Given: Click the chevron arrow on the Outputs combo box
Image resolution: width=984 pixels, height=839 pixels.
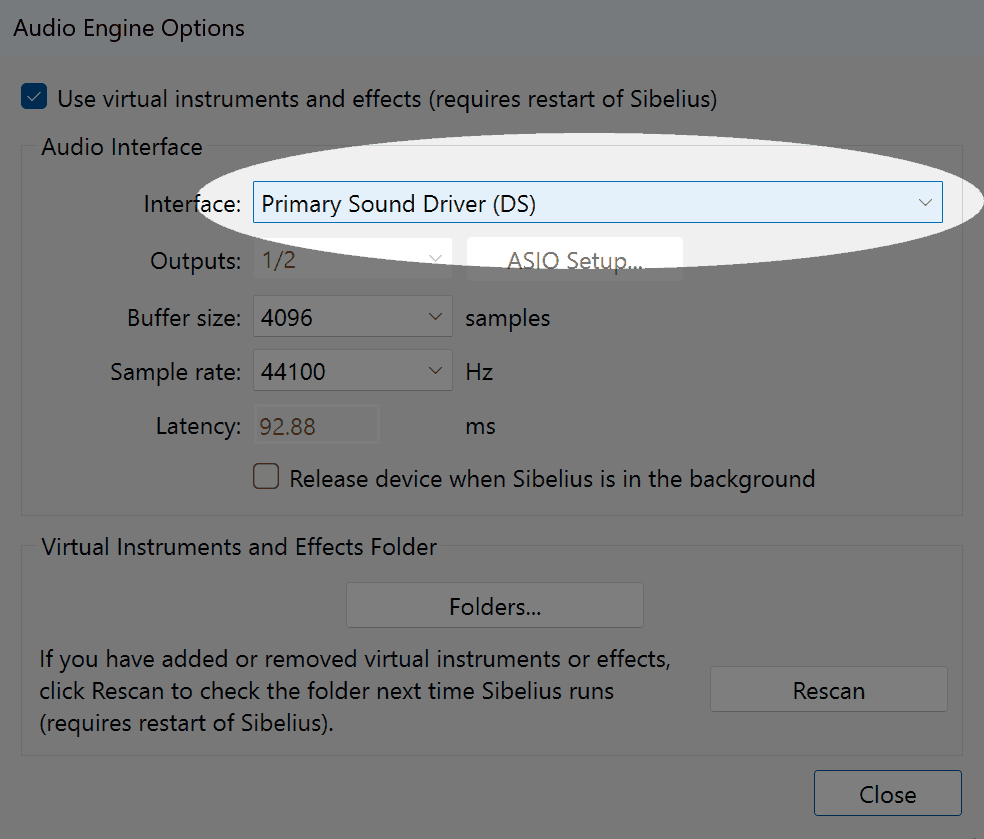Looking at the screenshot, I should (435, 260).
